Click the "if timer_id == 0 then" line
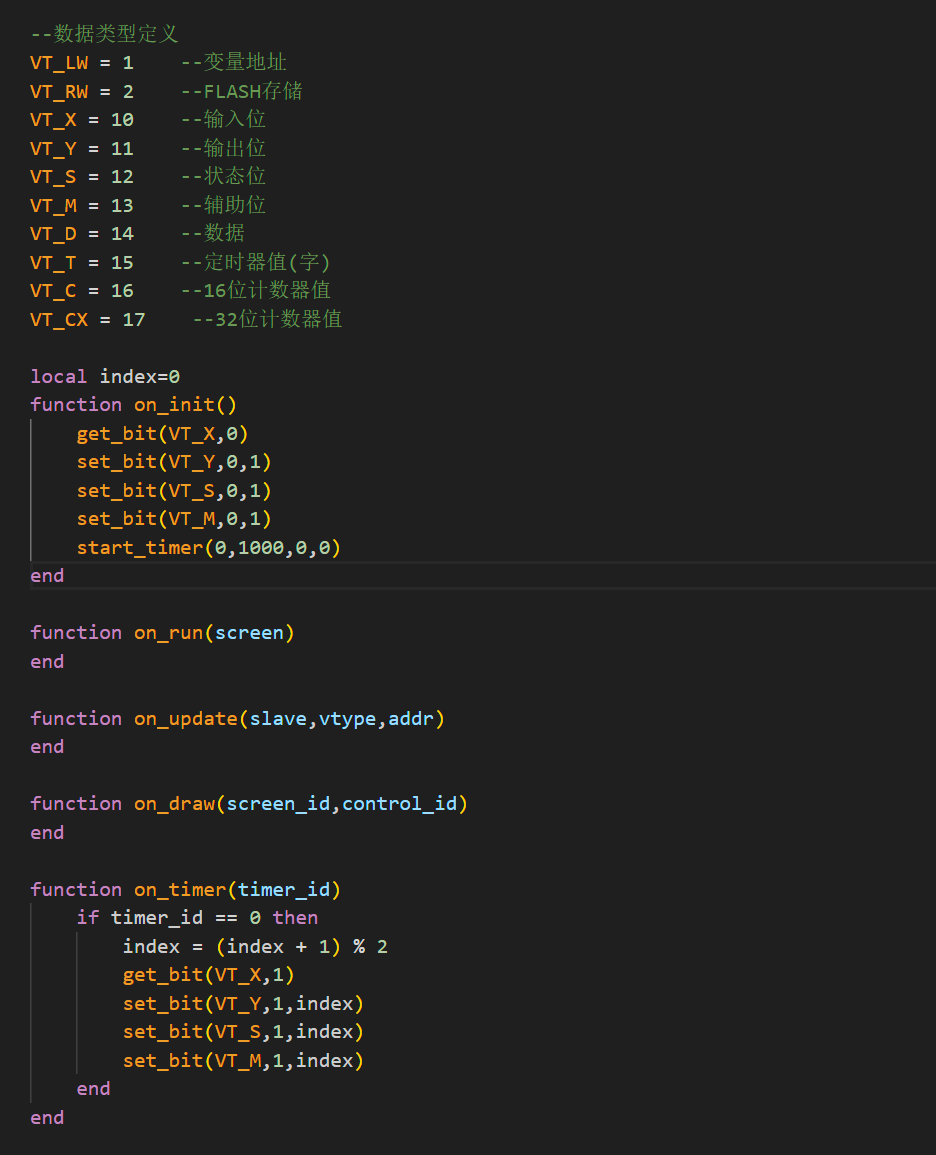 coord(197,918)
